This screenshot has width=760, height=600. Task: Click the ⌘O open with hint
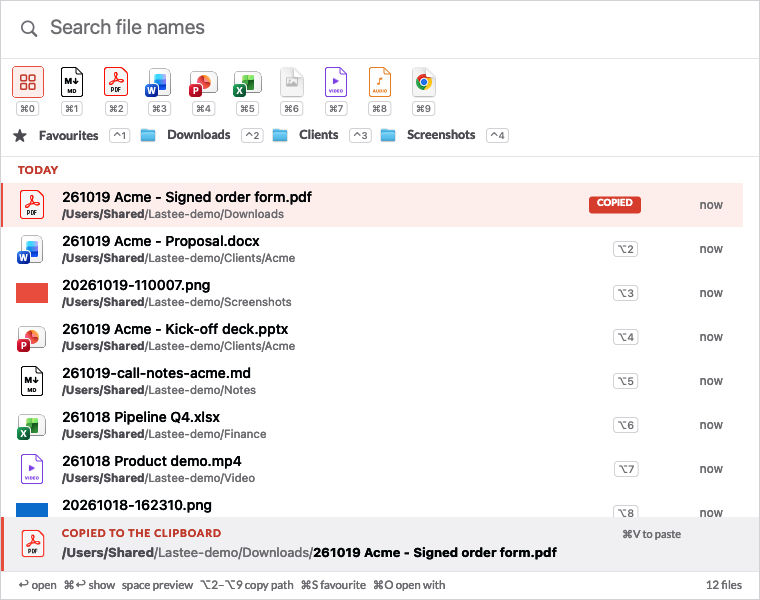pos(409,585)
